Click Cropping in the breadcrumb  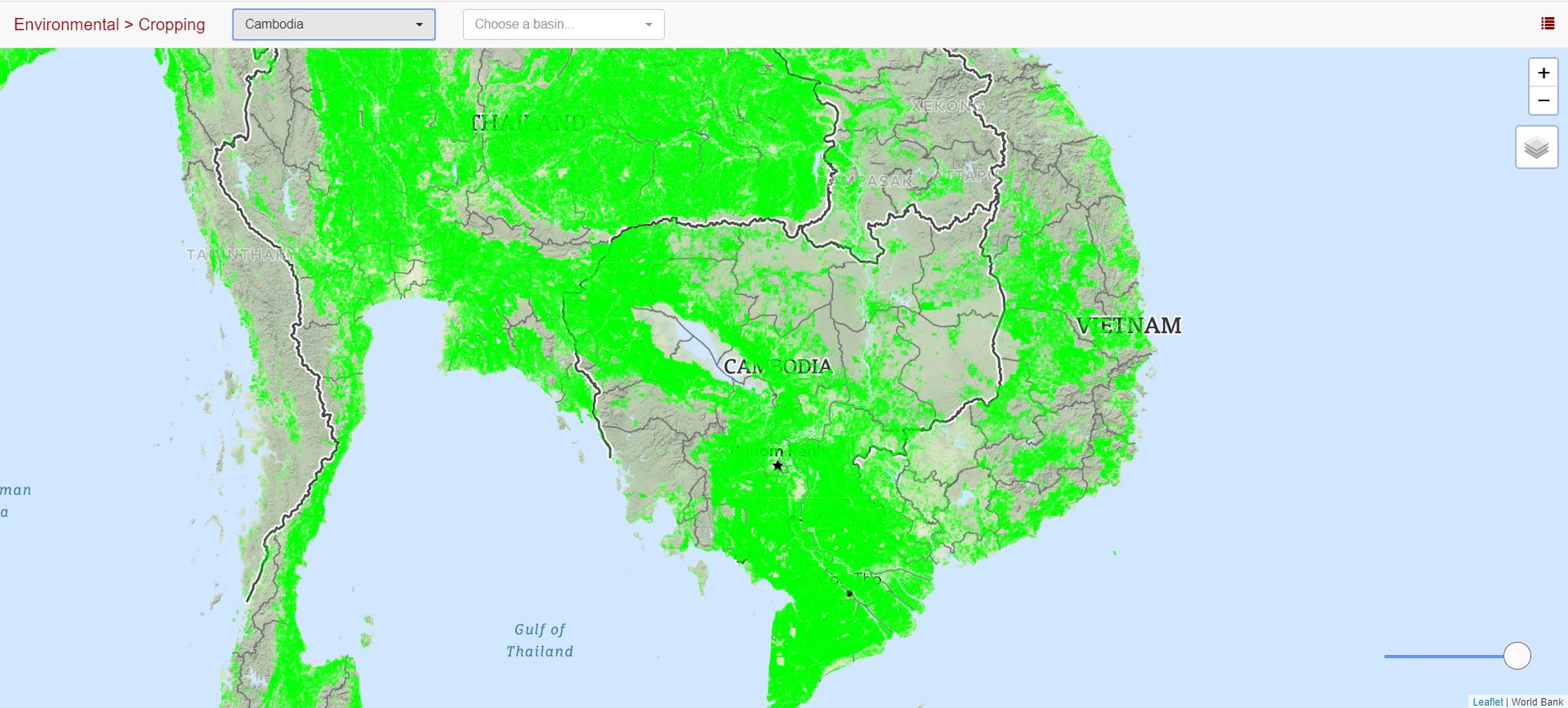pyautogui.click(x=171, y=24)
